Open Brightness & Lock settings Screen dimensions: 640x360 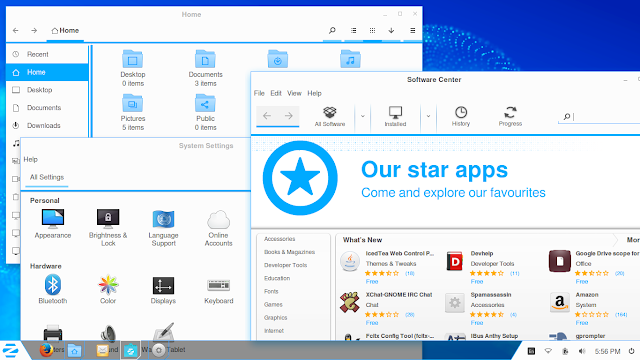(x=108, y=227)
